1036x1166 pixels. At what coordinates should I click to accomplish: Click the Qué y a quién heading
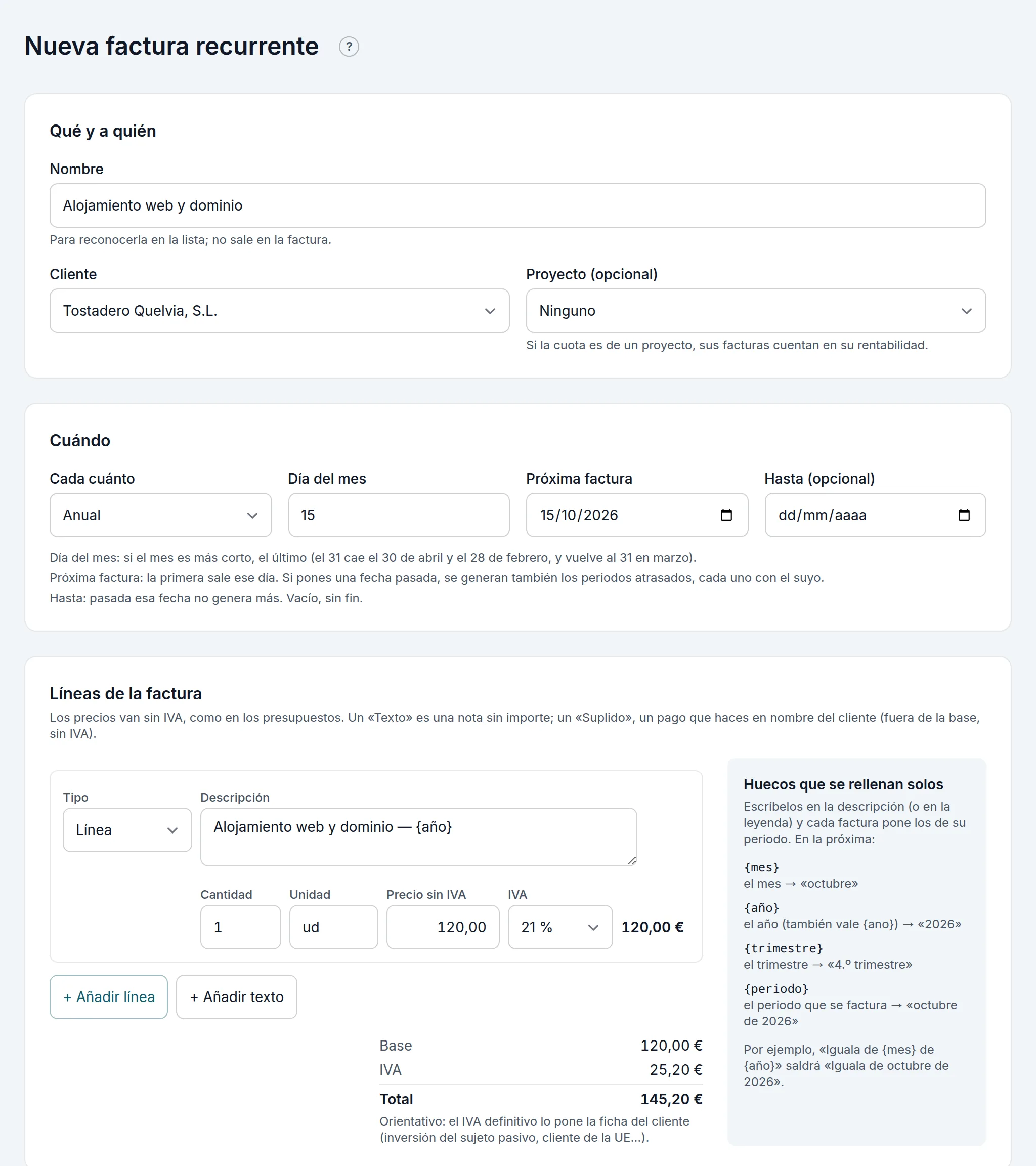click(103, 131)
